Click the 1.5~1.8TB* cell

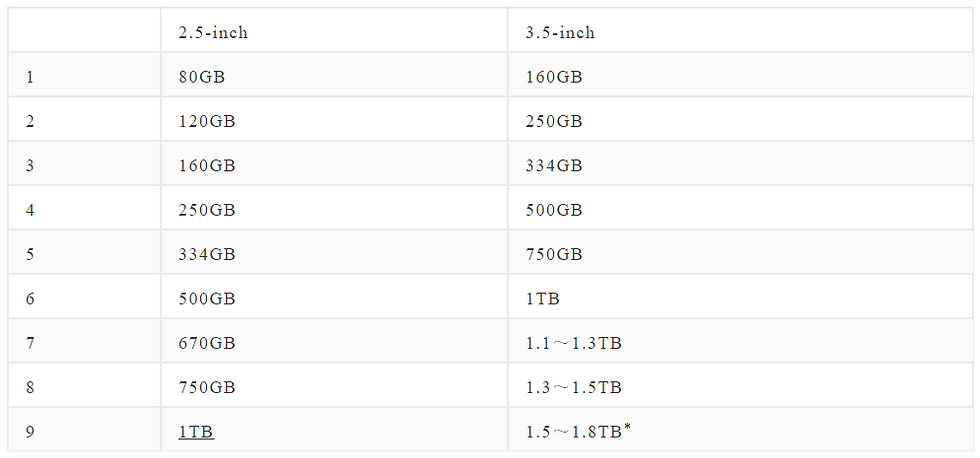740,430
